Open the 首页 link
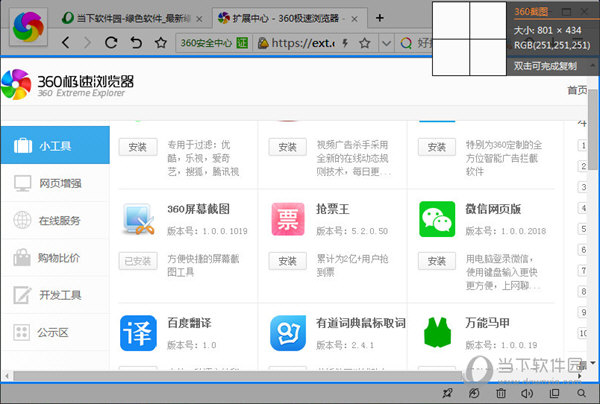The image size is (600, 404). 577,90
